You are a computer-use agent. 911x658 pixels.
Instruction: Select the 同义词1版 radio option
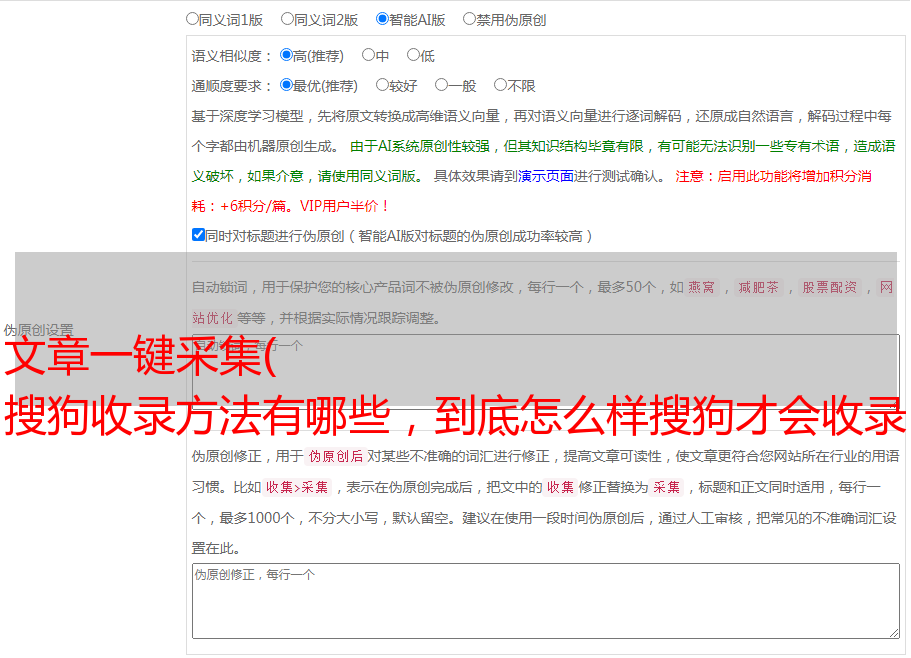pyautogui.click(x=192, y=19)
